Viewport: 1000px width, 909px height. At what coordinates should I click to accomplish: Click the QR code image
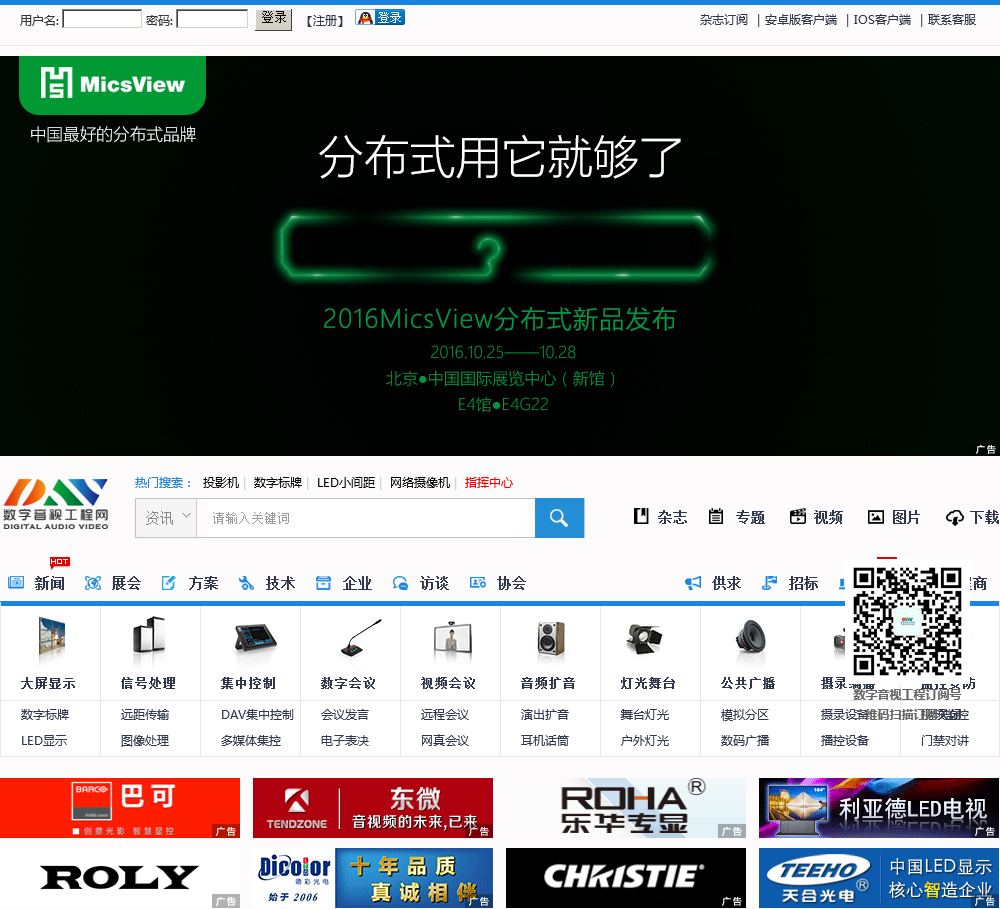pos(907,621)
